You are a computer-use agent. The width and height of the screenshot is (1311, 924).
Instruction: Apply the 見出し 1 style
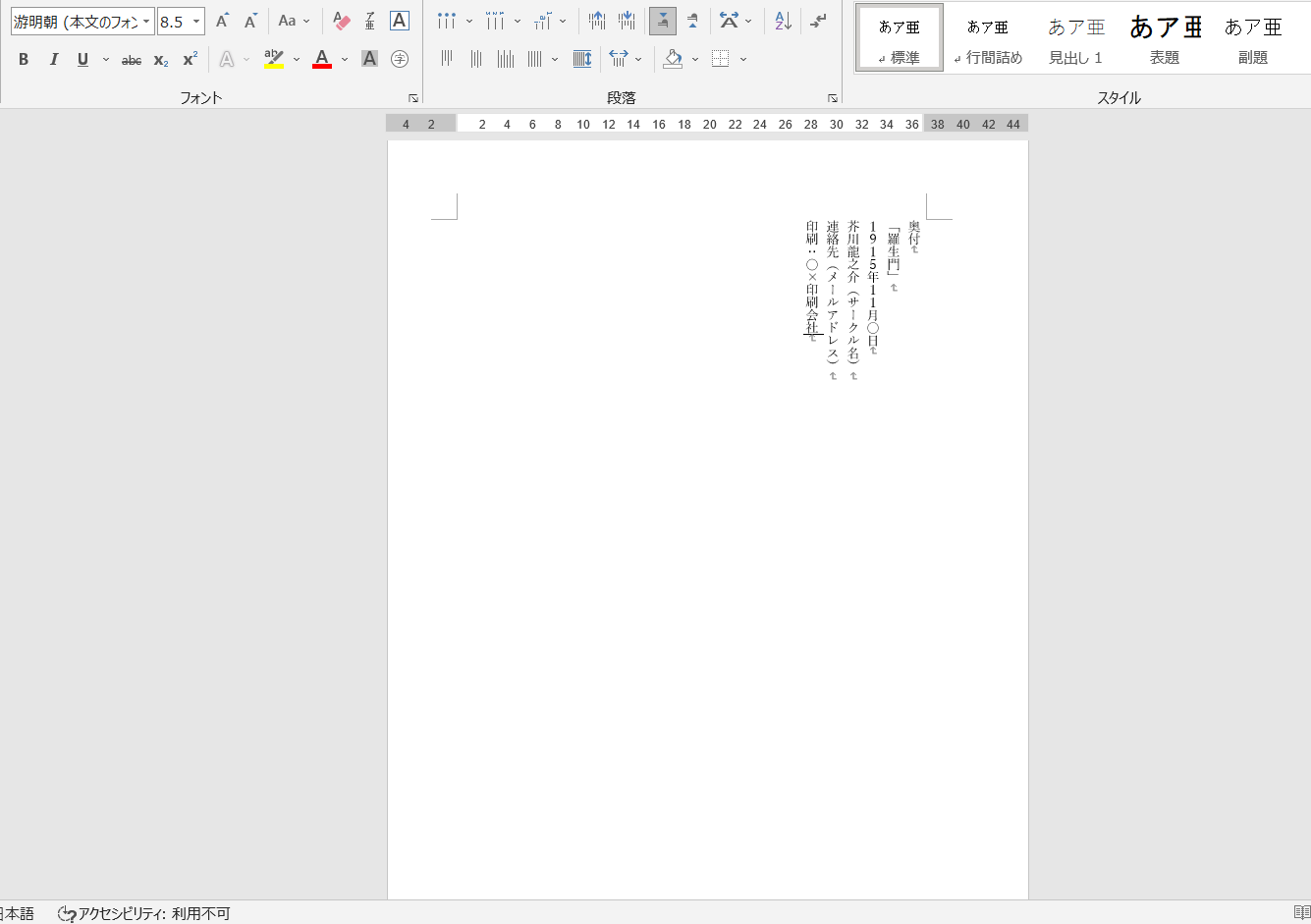point(1076,37)
